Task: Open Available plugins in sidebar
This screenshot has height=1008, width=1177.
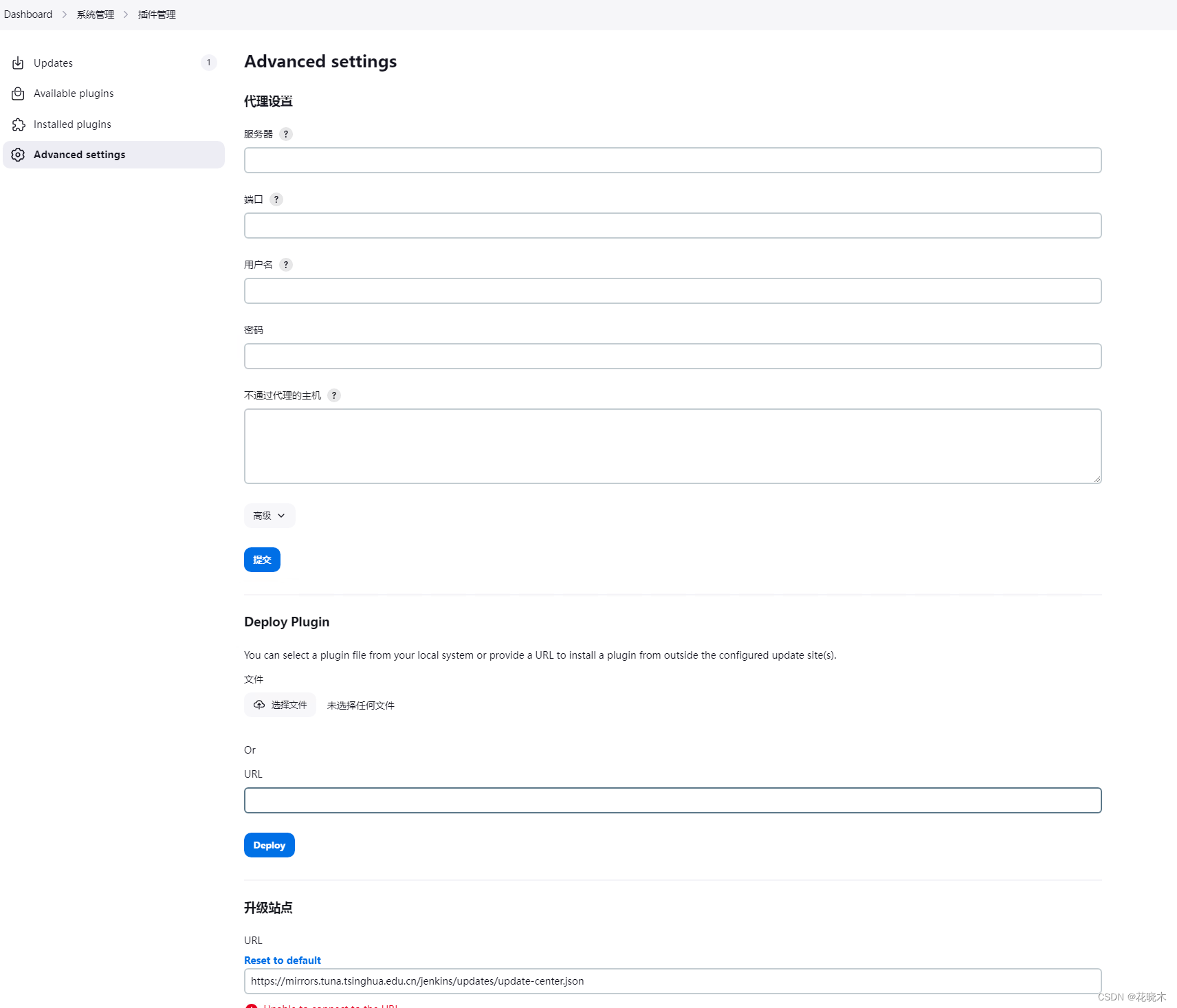Action: point(113,94)
